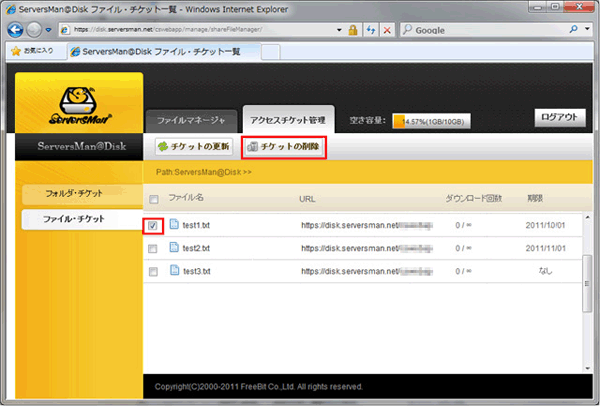Check the test2.txt checkbox
The width and height of the screenshot is (600, 406).
tap(153, 249)
